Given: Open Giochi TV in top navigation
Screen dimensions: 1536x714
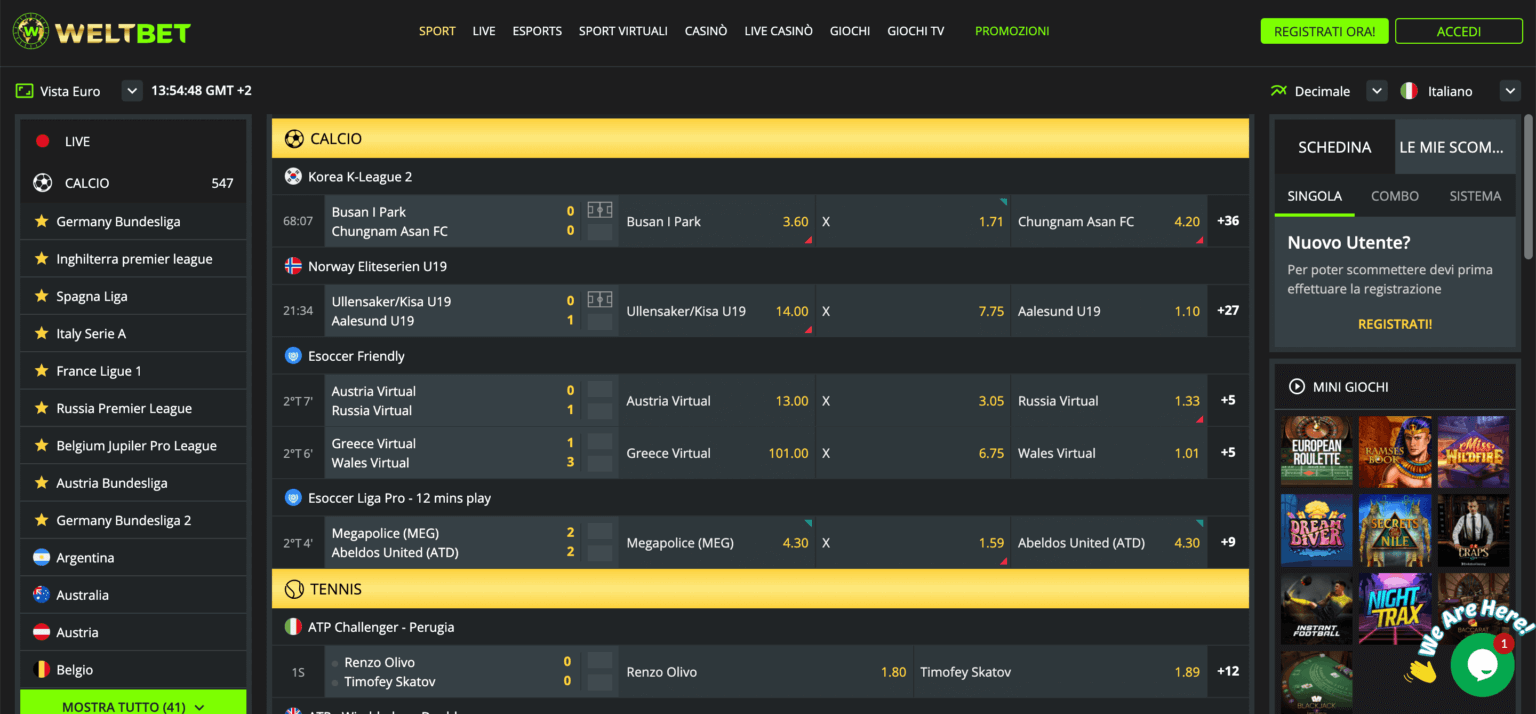Looking at the screenshot, I should click(x=915, y=31).
